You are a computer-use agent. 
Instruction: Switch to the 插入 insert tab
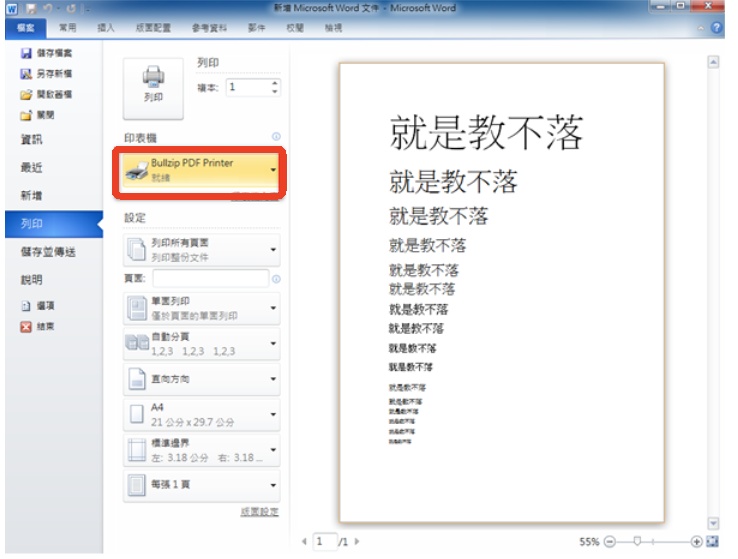[x=105, y=28]
